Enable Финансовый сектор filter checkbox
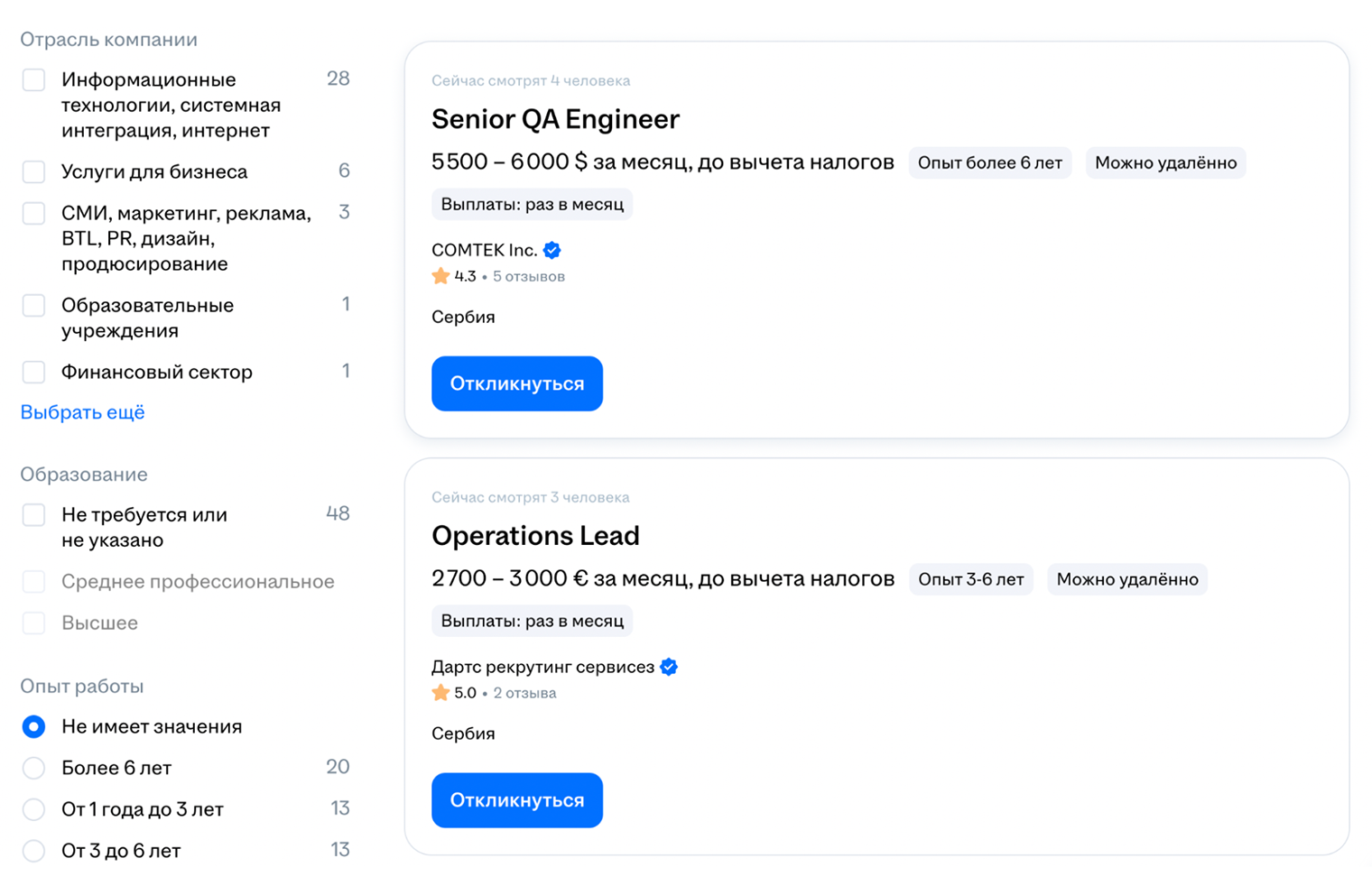Image resolution: width=1372 pixels, height=895 pixels. point(34,373)
